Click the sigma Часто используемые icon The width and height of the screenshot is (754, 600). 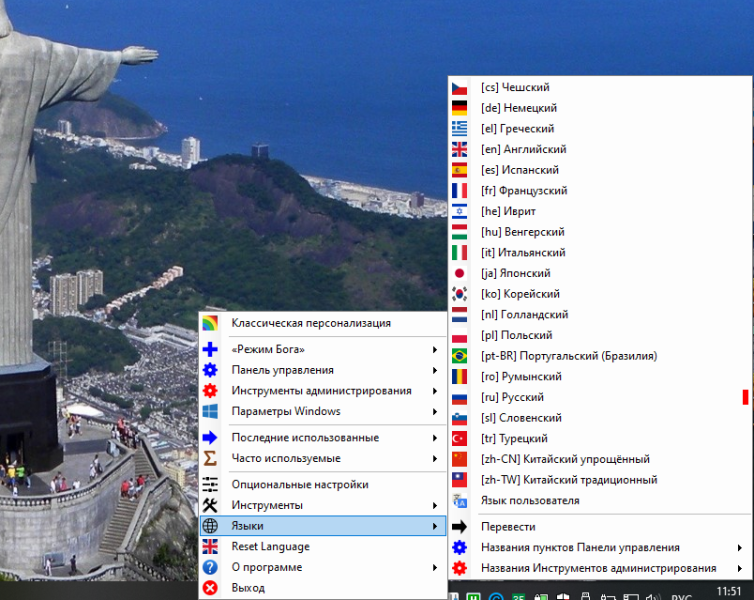click(x=210, y=458)
